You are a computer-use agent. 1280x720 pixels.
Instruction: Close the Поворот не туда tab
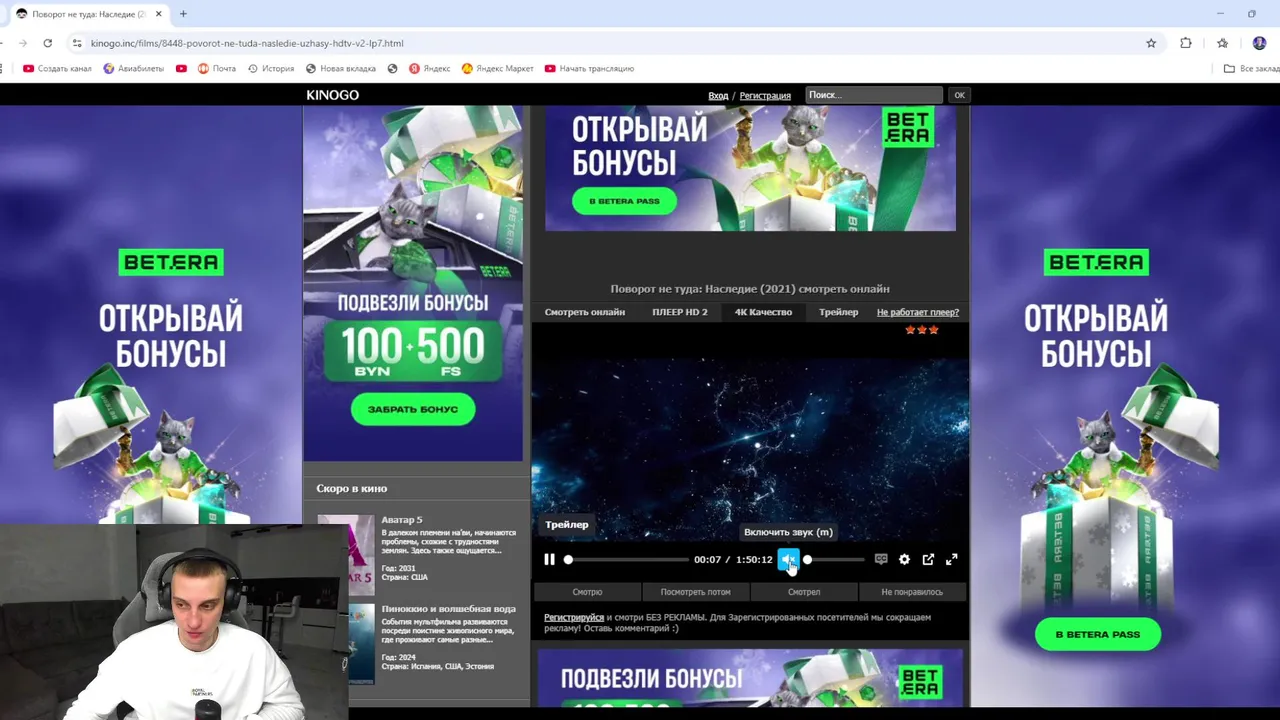pos(158,14)
